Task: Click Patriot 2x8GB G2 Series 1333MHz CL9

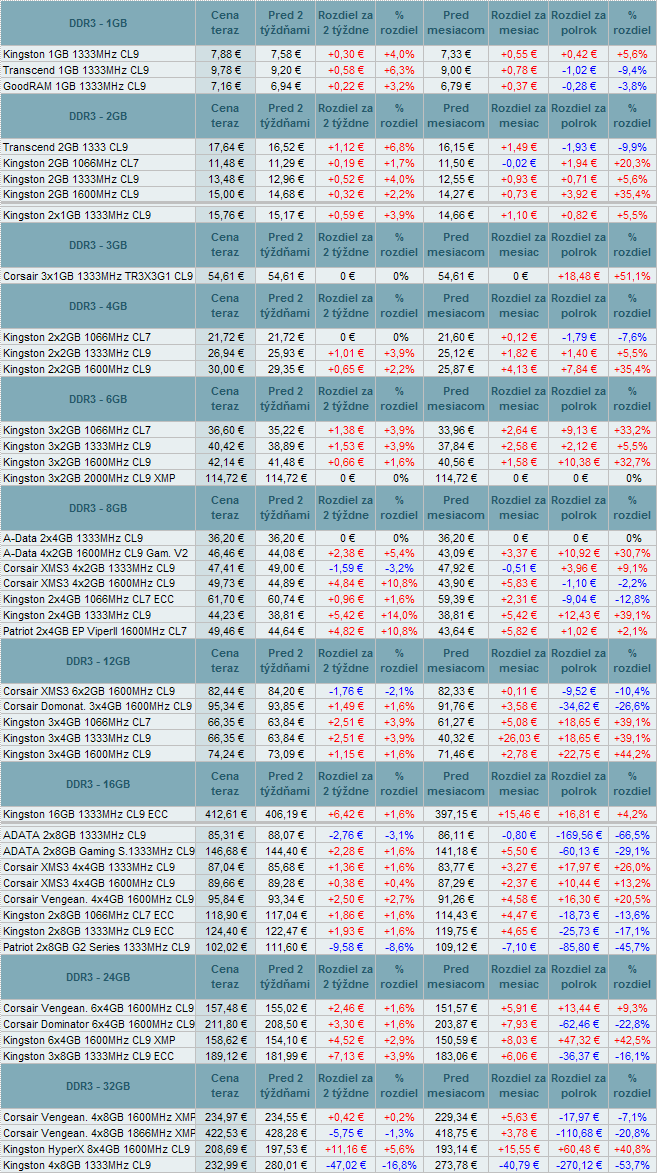Action: (x=97, y=946)
